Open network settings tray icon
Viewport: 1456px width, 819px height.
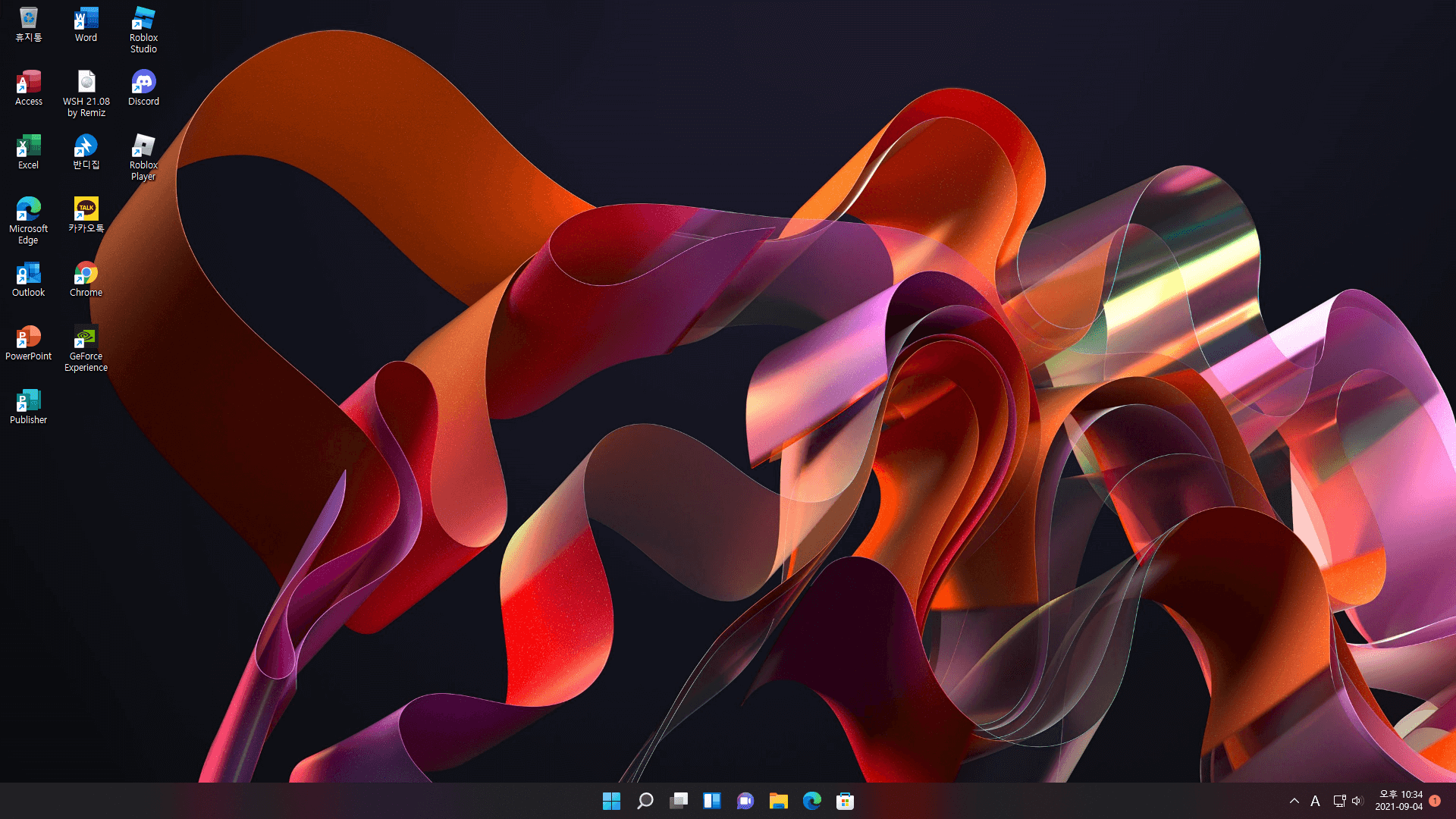click(x=1340, y=801)
